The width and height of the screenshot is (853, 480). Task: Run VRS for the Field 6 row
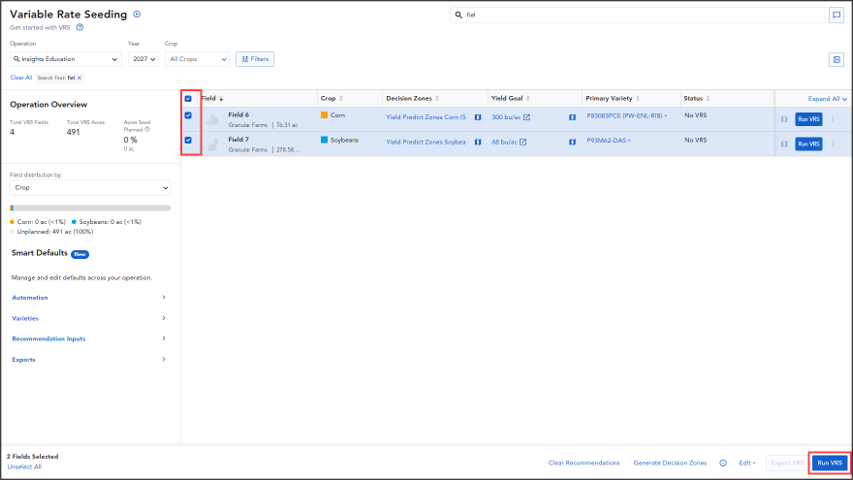[808, 119]
